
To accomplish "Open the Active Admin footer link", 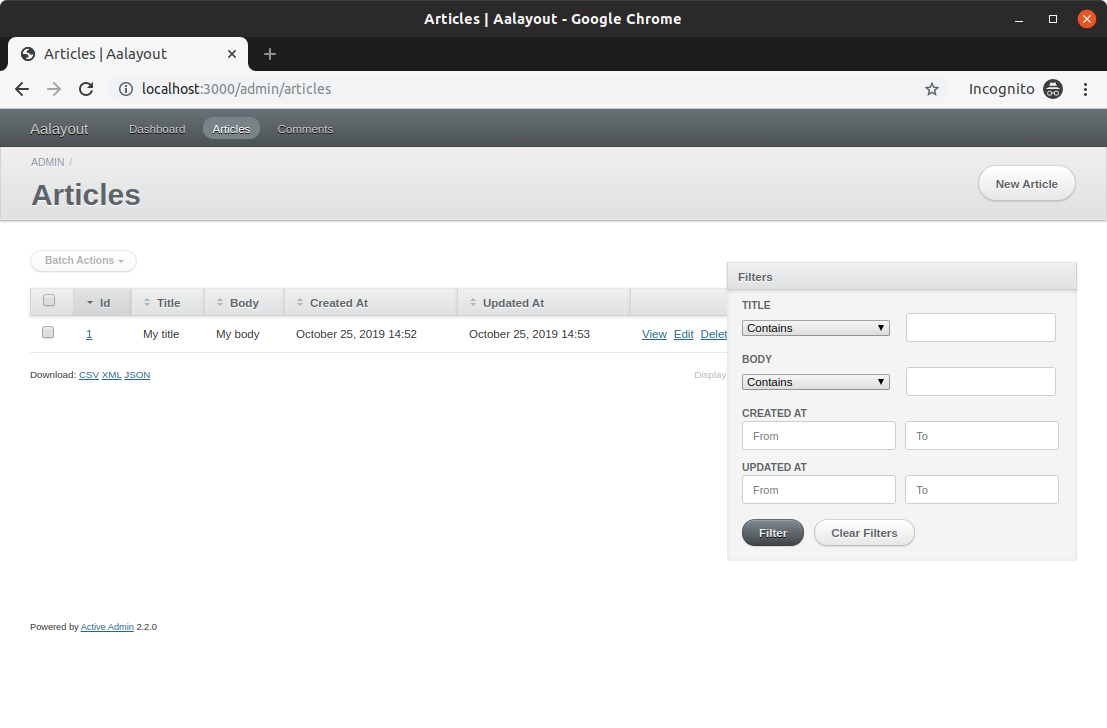I will (x=107, y=627).
